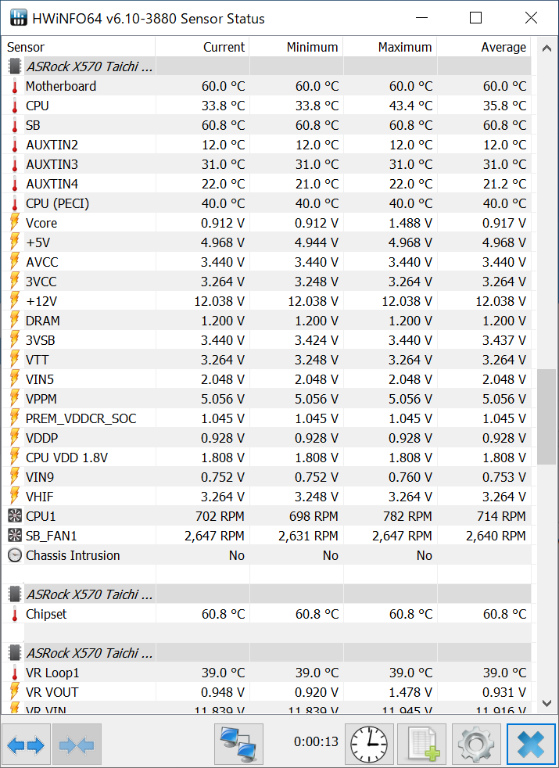Click the Current column header
This screenshot has height=768, width=559.
202,47
